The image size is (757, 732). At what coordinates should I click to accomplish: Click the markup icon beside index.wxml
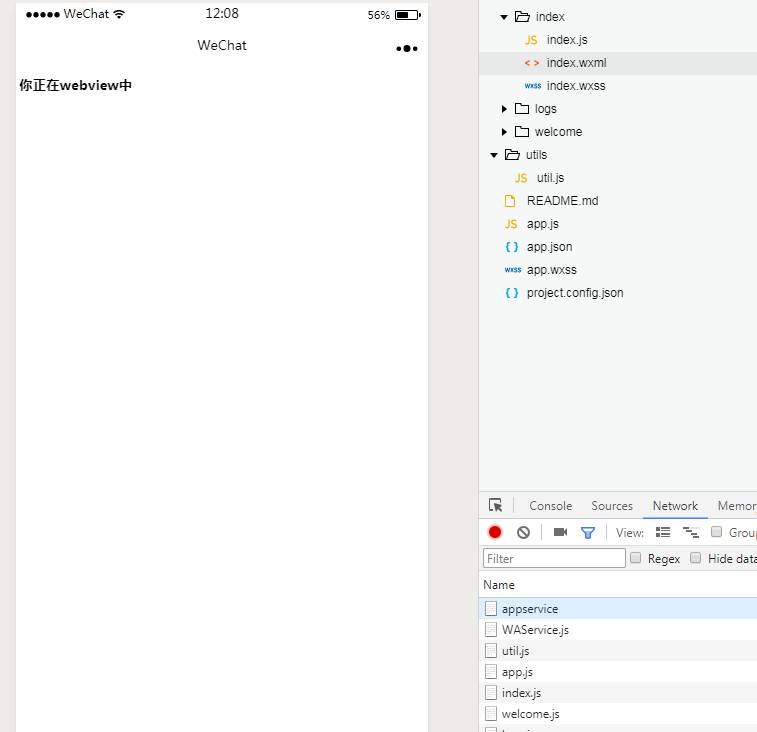[x=532, y=63]
